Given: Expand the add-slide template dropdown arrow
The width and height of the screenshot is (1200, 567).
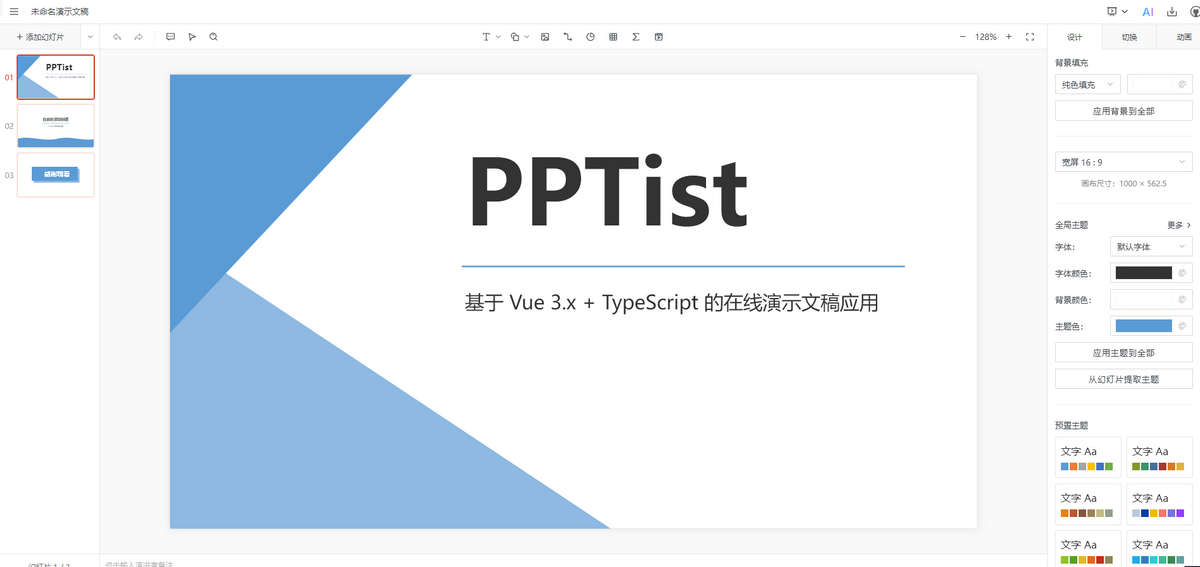Looking at the screenshot, I should pyautogui.click(x=90, y=36).
